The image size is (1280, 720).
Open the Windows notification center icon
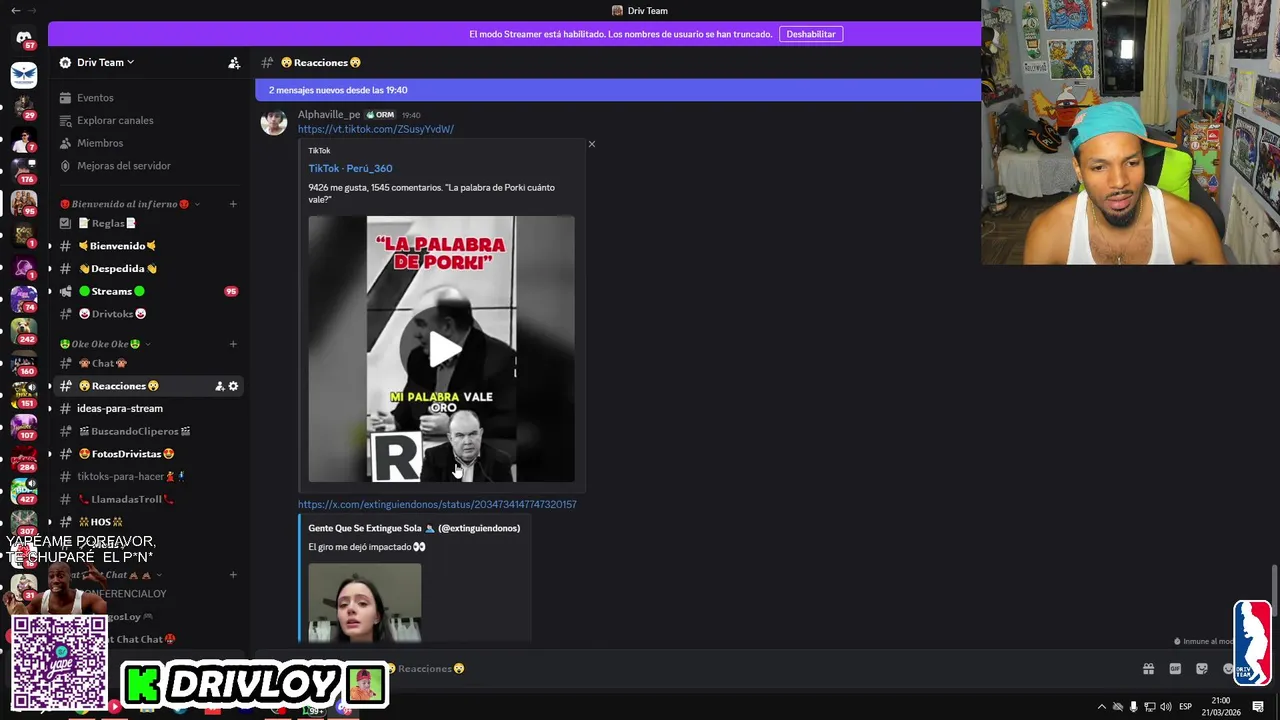point(1256,707)
